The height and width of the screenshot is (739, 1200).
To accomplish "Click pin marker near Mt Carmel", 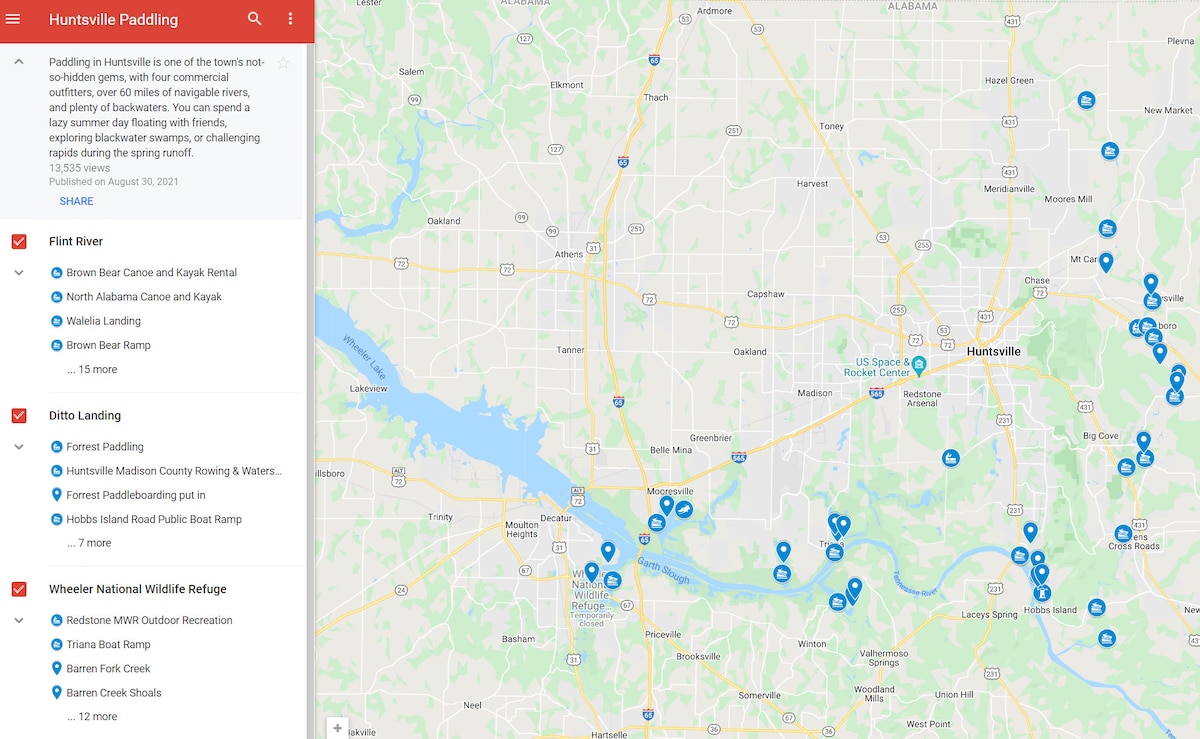I will pos(1106,262).
